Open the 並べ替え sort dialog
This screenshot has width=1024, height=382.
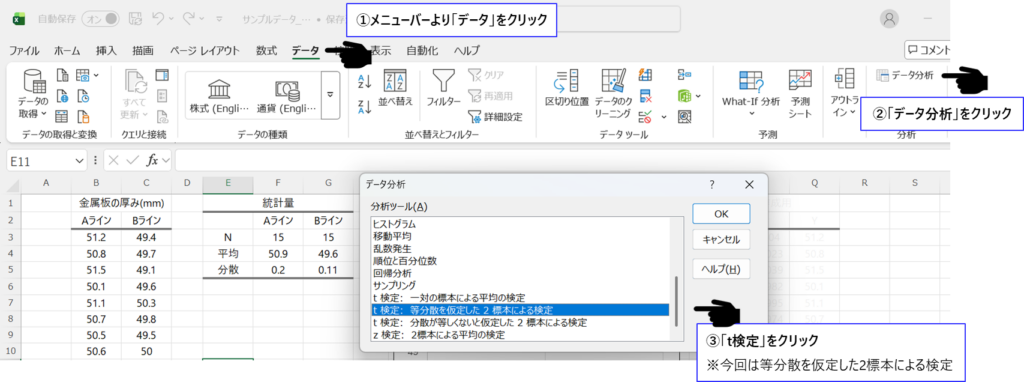point(394,89)
